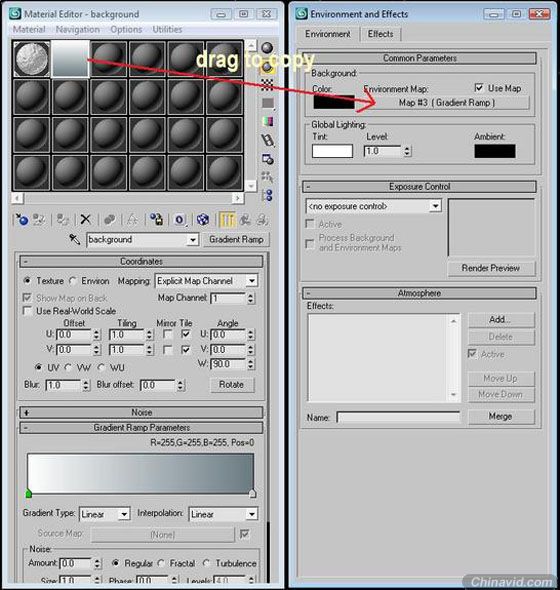Open the Mapping Explicit Map Channel dropdown
Screen dimensions: 560x590
click(x=252, y=281)
